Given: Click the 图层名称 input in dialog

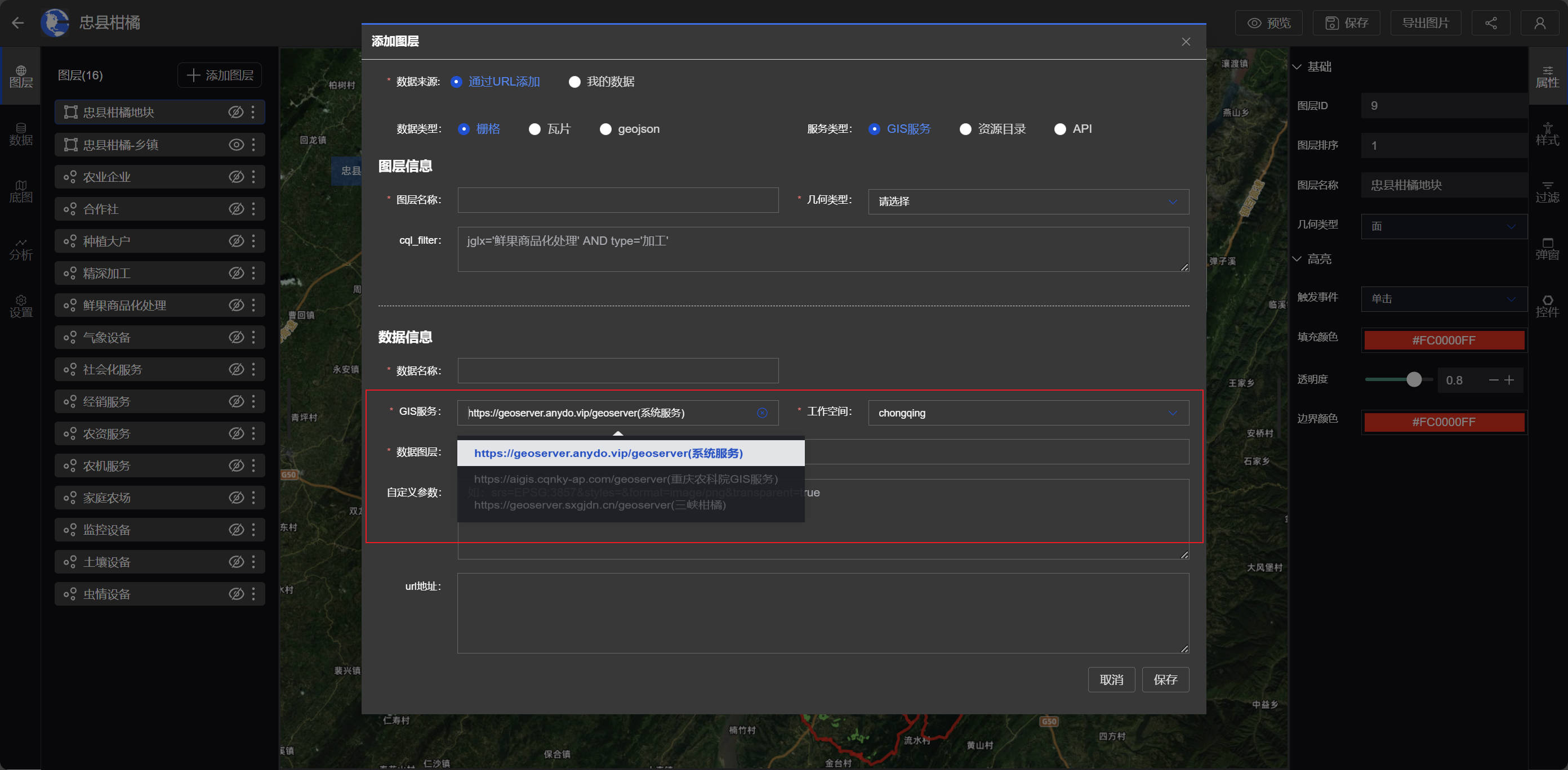Looking at the screenshot, I should coord(618,200).
